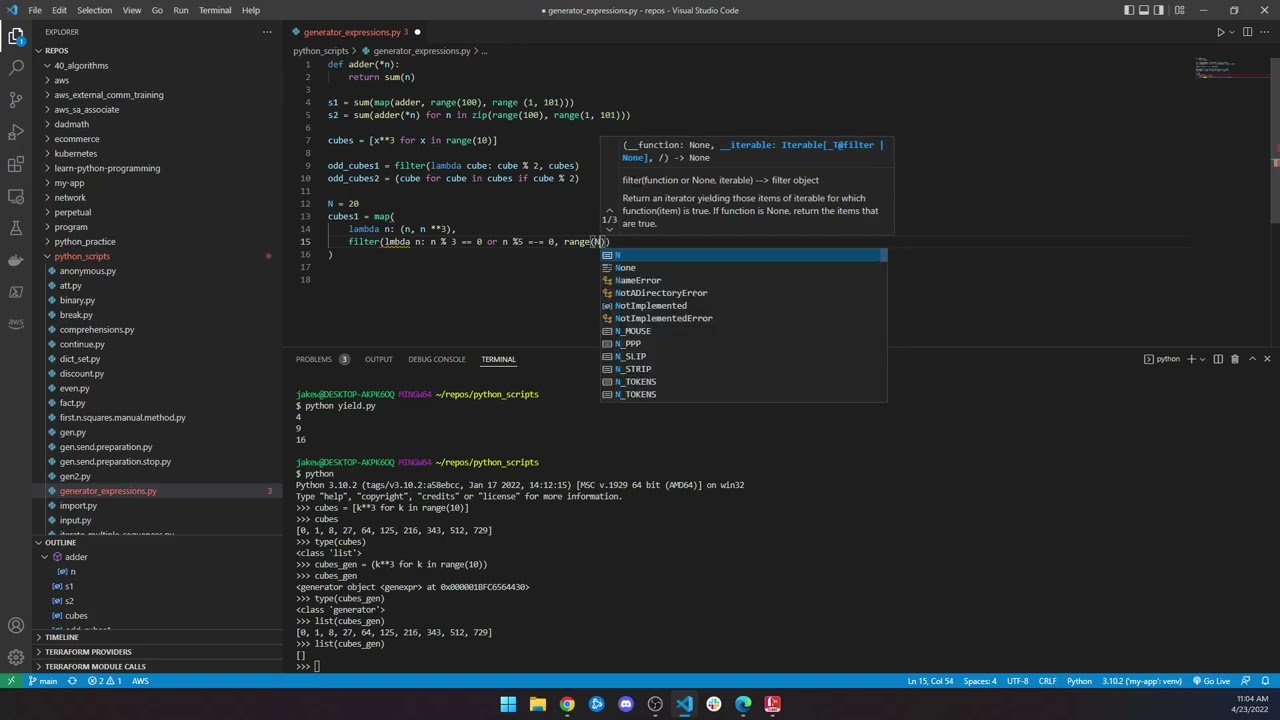Image resolution: width=1280 pixels, height=720 pixels.
Task: Open run options dropdown next to play button
Action: 1233,32
